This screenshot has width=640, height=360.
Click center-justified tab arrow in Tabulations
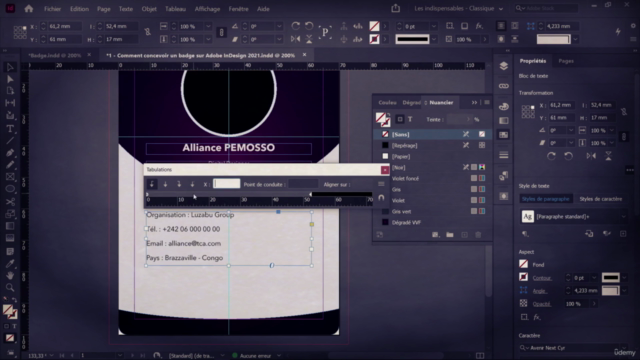165,184
